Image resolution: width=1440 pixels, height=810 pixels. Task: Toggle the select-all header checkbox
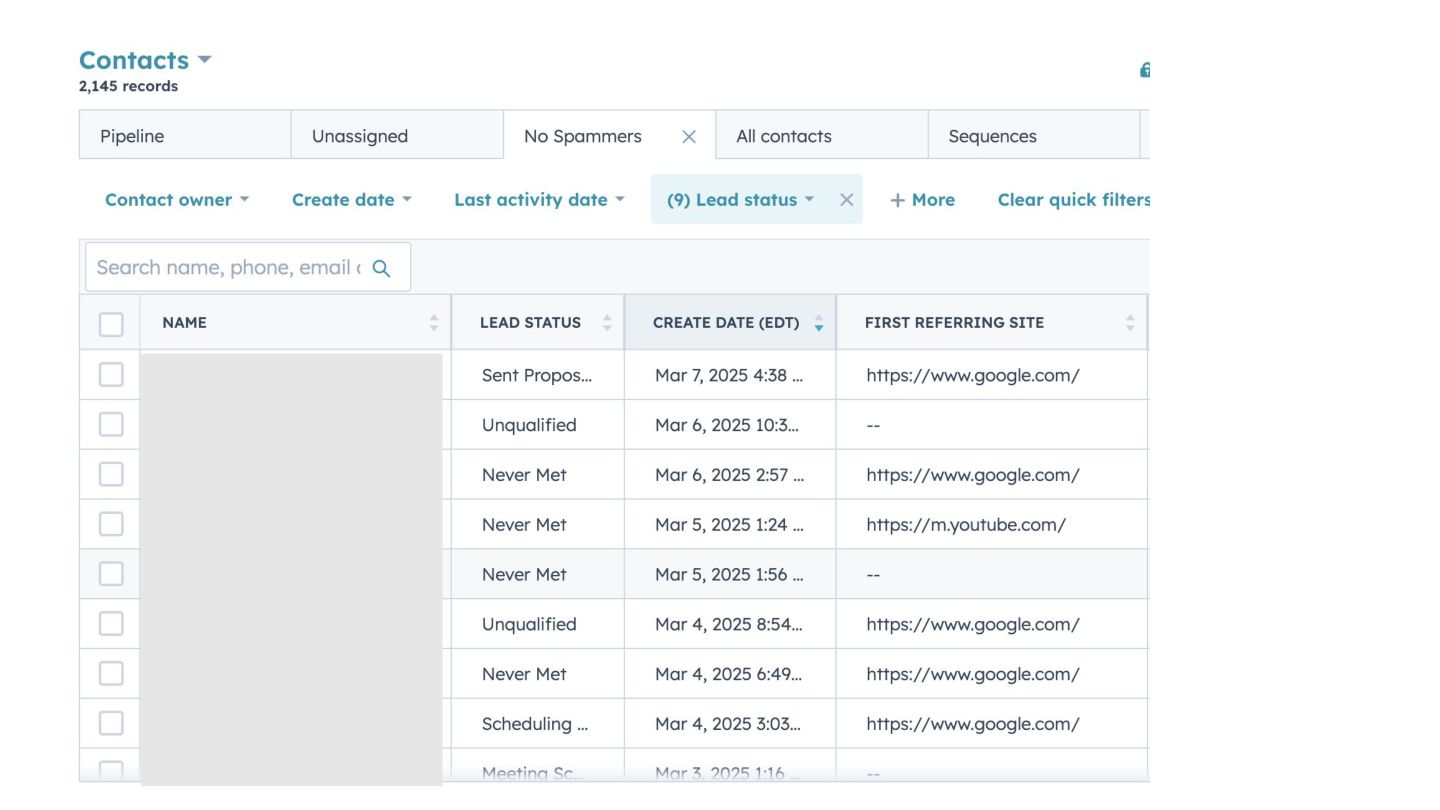[x=111, y=324]
